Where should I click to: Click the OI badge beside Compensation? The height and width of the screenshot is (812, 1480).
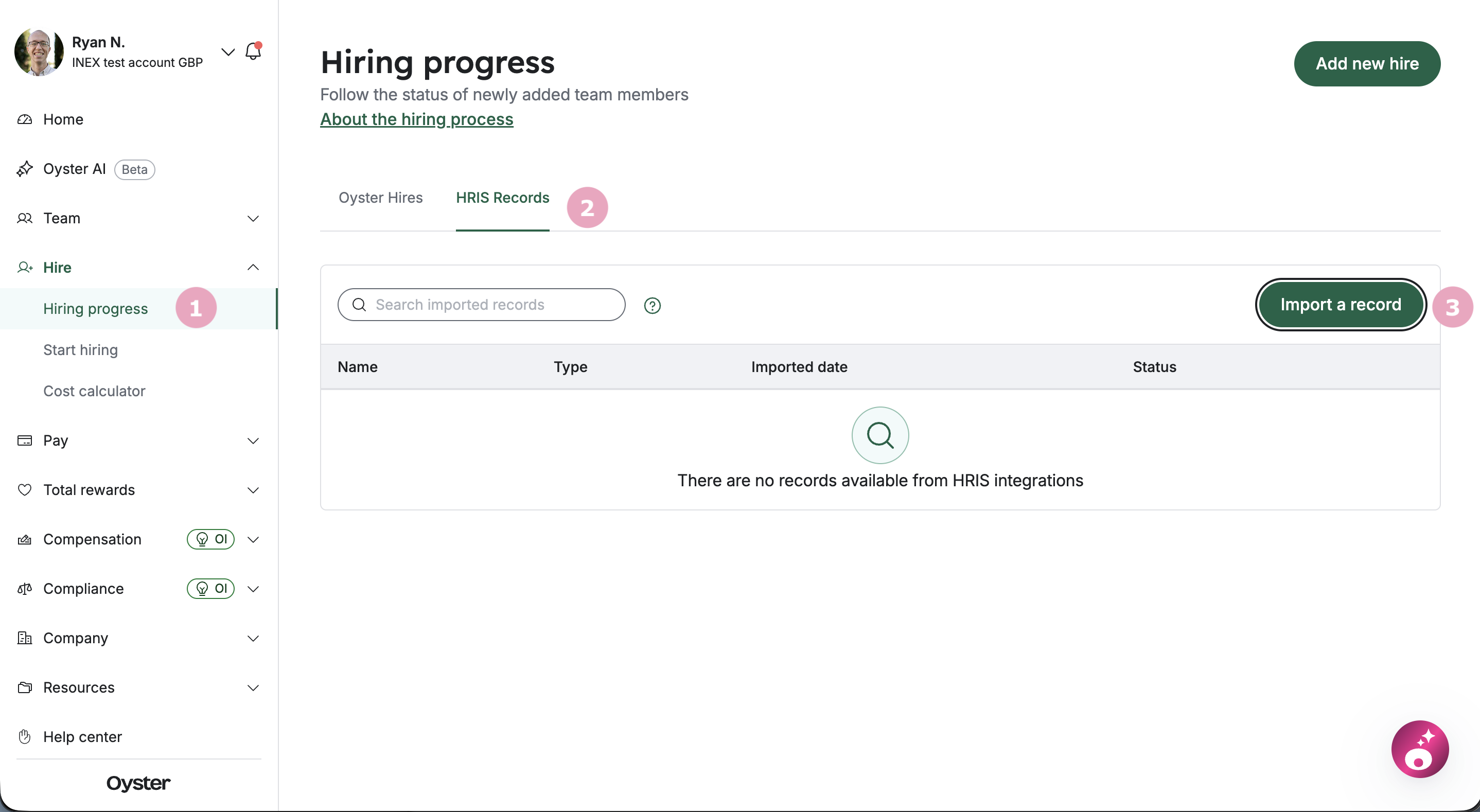[x=211, y=539]
